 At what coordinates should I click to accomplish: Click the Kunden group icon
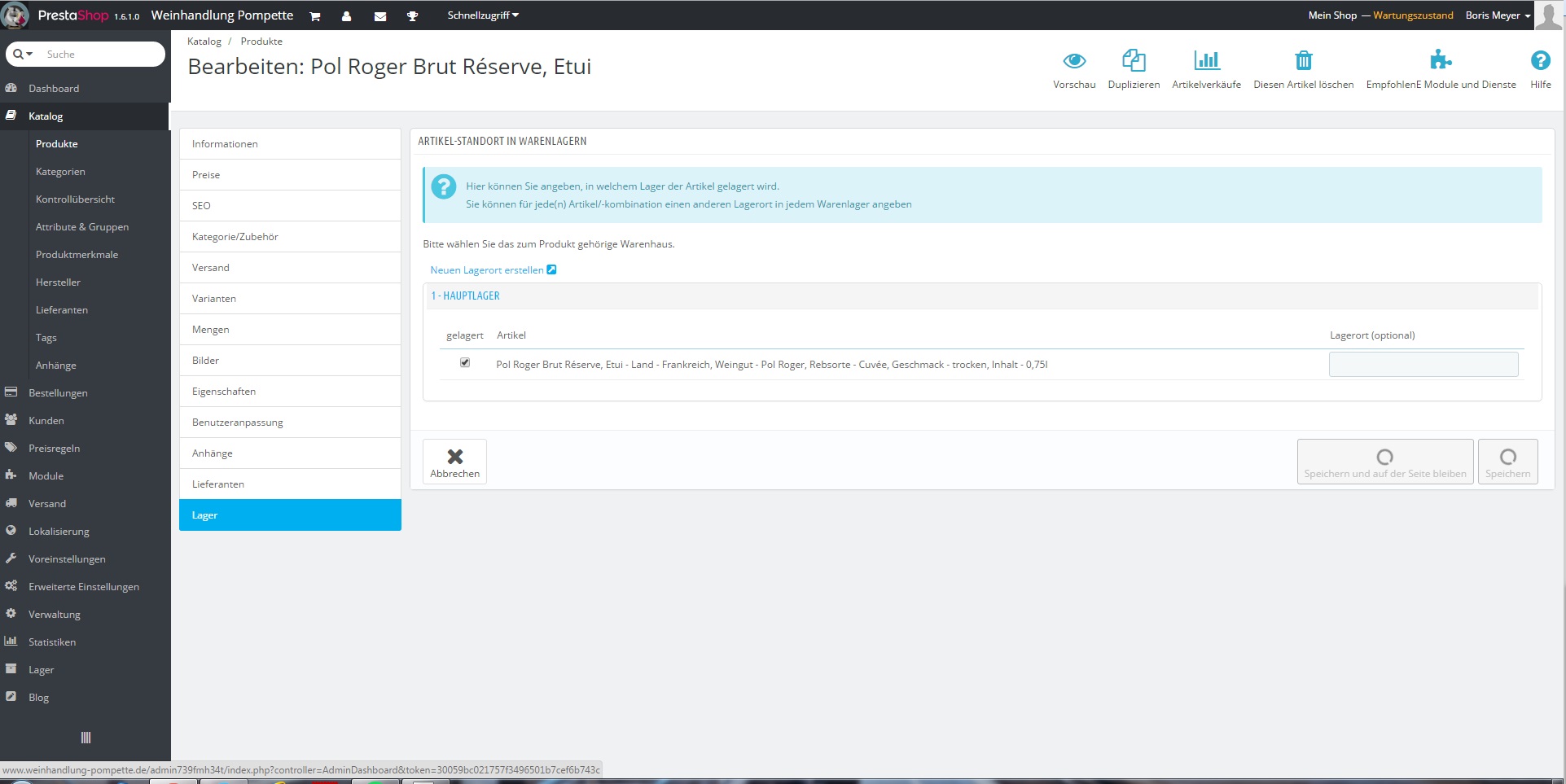tap(11, 420)
